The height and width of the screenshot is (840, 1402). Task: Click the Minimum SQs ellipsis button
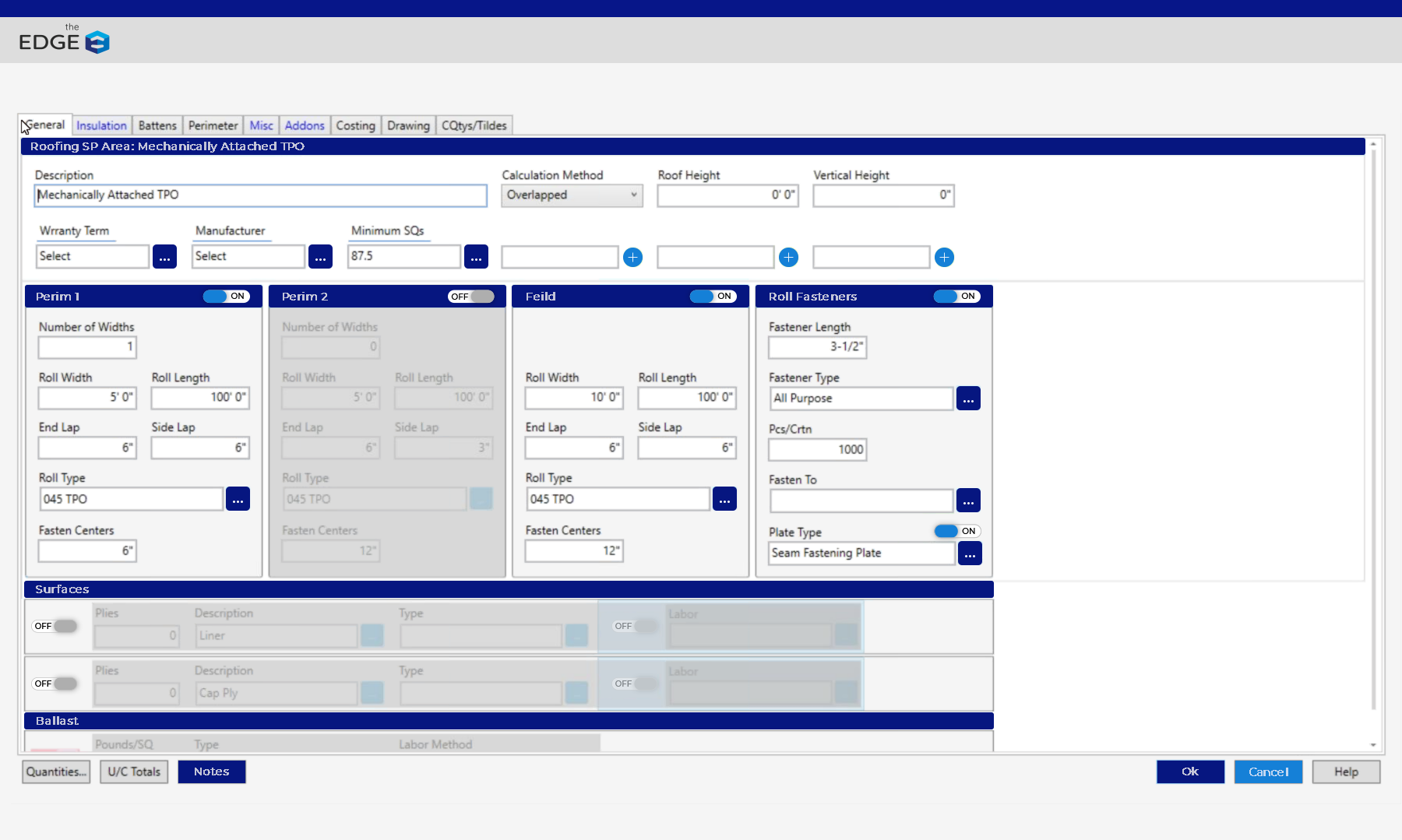click(x=476, y=257)
